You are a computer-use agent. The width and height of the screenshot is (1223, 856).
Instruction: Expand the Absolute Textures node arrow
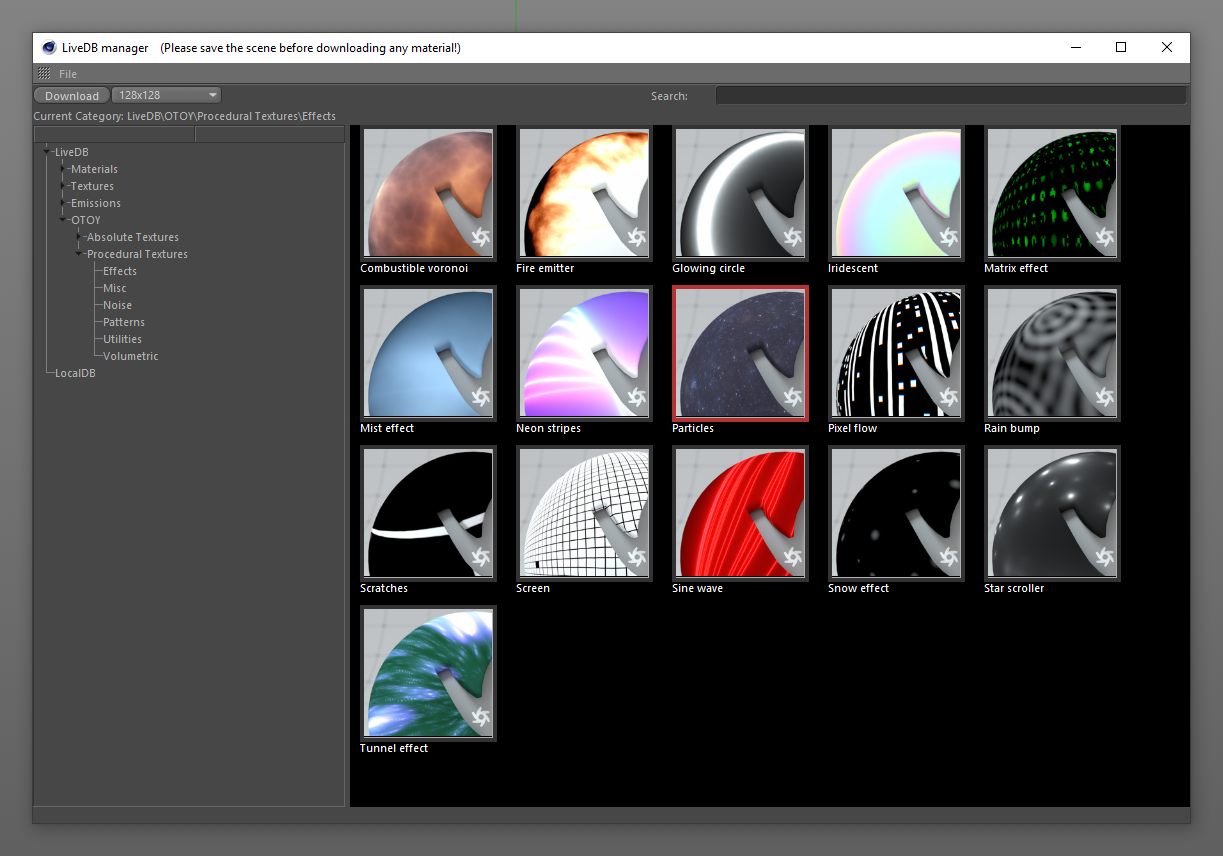(x=80, y=237)
